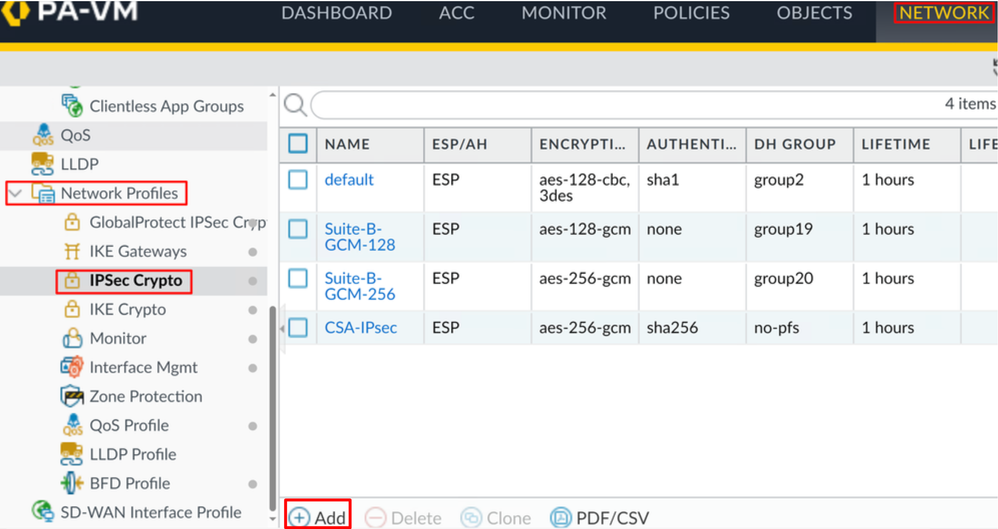998x529 pixels.
Task: Click the QoS Profile icon
Action: [73, 425]
